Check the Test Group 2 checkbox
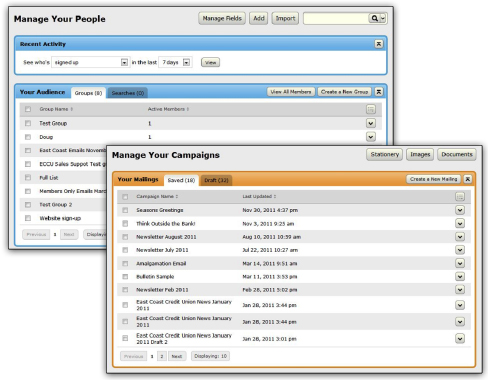 pyautogui.click(x=28, y=205)
